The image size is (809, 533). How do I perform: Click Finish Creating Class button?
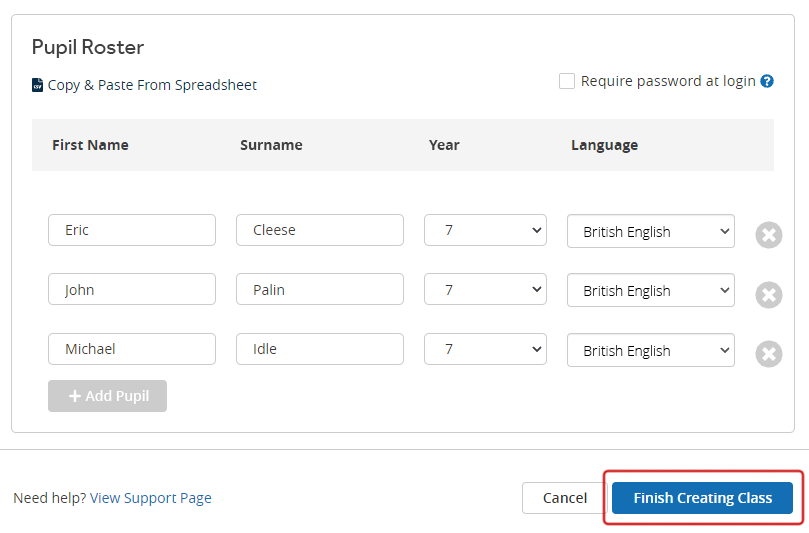(702, 498)
